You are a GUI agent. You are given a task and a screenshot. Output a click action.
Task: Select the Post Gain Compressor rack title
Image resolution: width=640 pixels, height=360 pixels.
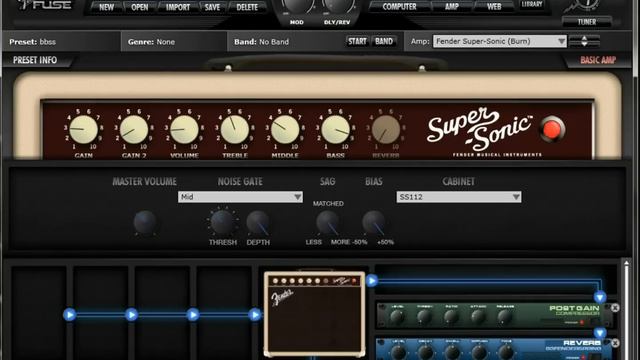(574, 310)
